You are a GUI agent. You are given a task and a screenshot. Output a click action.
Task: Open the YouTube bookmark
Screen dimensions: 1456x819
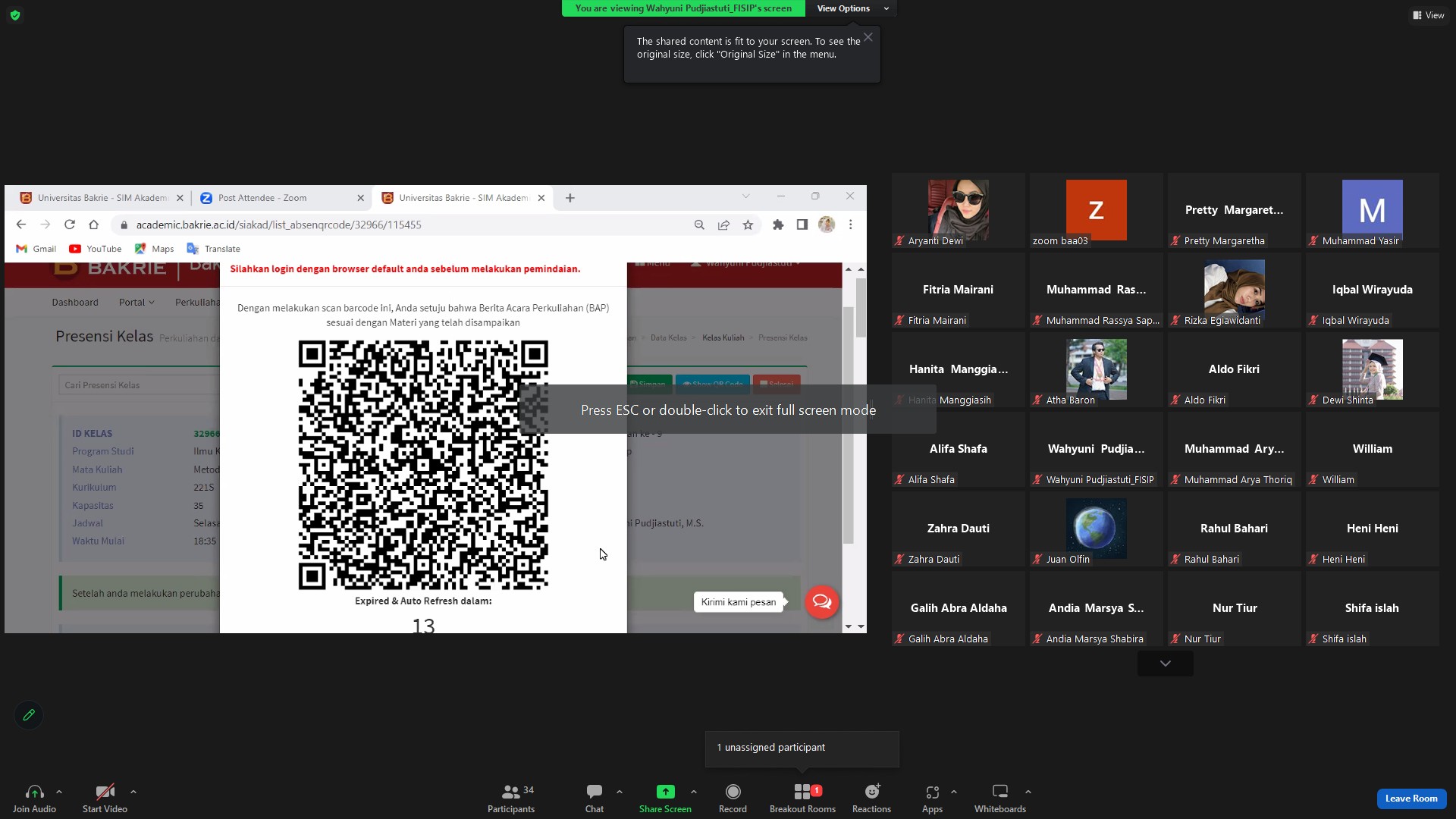(x=96, y=249)
